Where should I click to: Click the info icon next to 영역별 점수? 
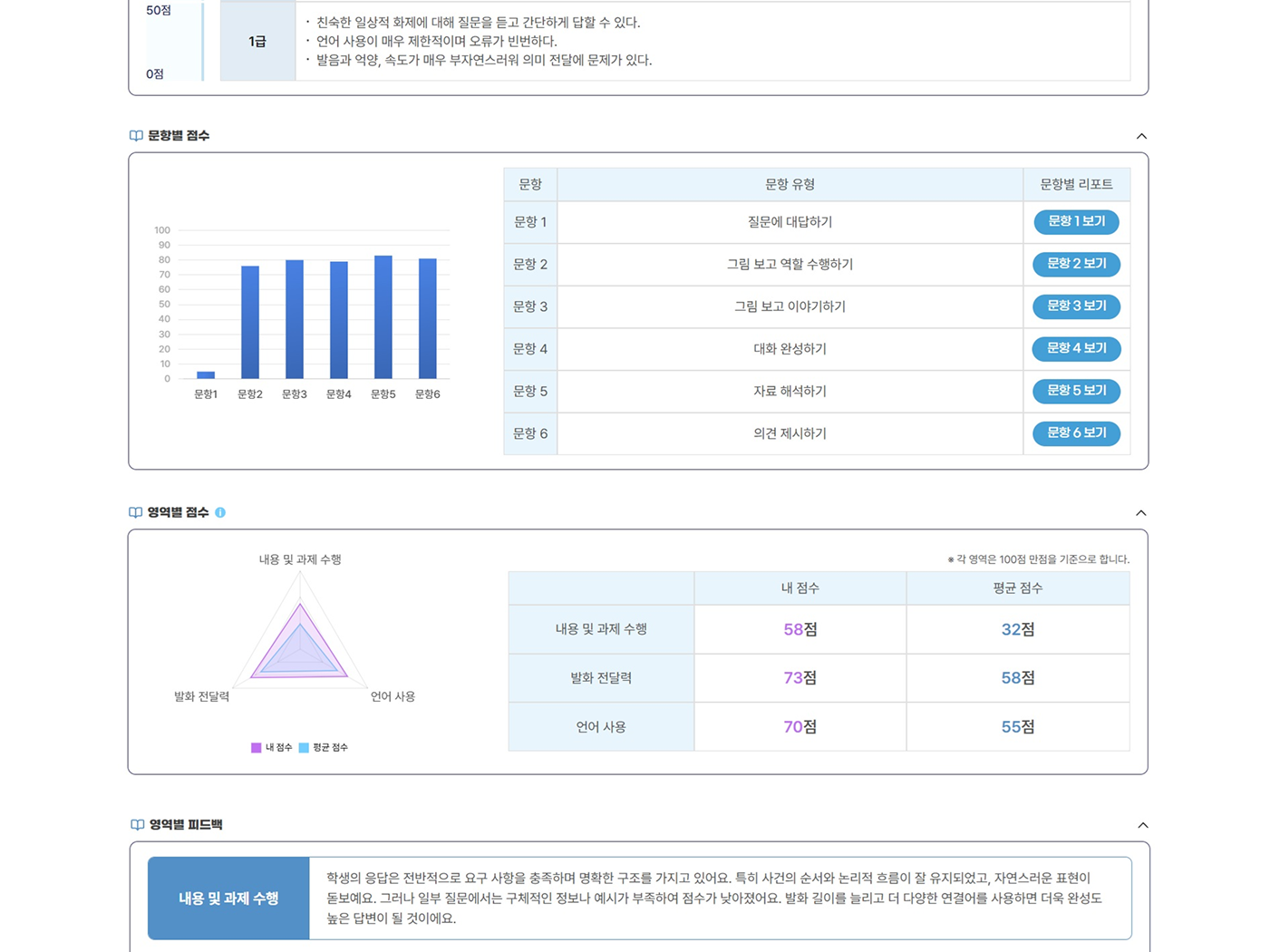click(x=220, y=512)
